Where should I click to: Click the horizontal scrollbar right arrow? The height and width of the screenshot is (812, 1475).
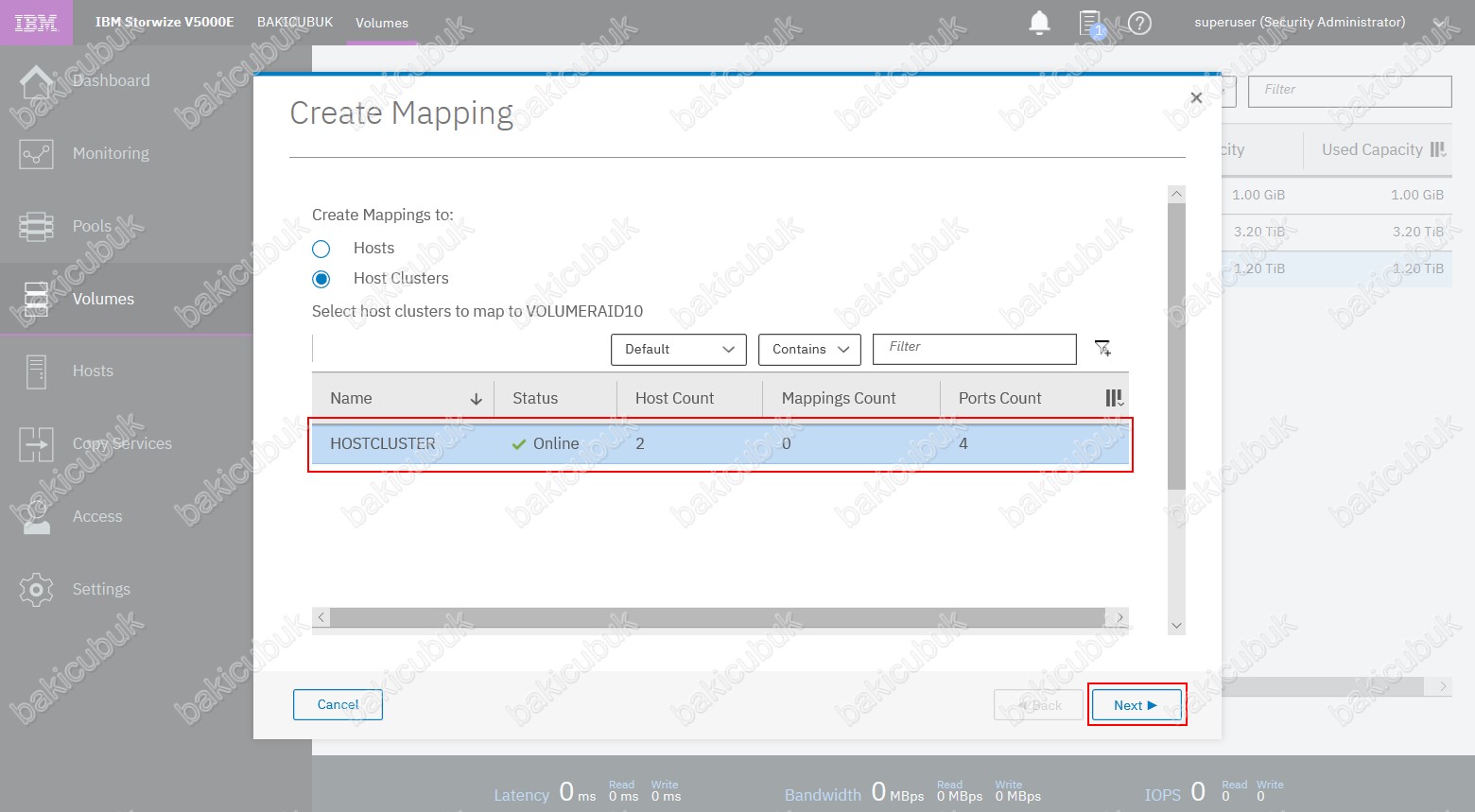click(x=1120, y=617)
